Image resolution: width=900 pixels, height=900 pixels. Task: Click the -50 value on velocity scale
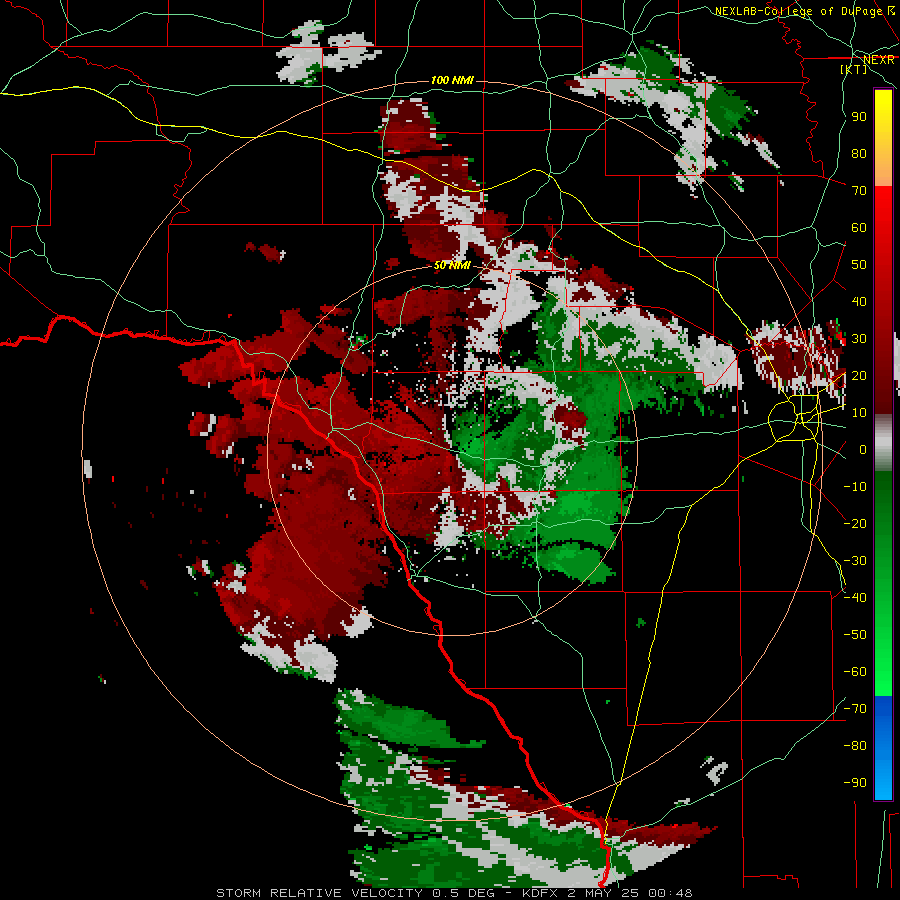pos(855,634)
